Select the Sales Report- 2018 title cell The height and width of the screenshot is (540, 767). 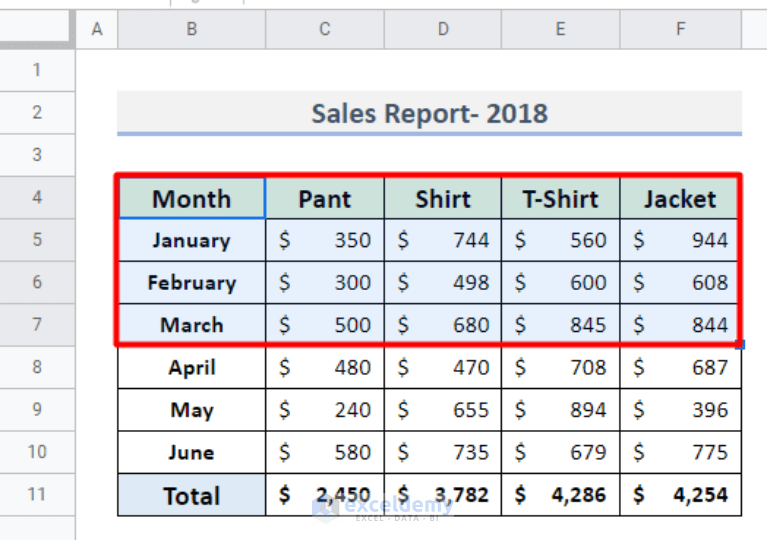tap(429, 113)
